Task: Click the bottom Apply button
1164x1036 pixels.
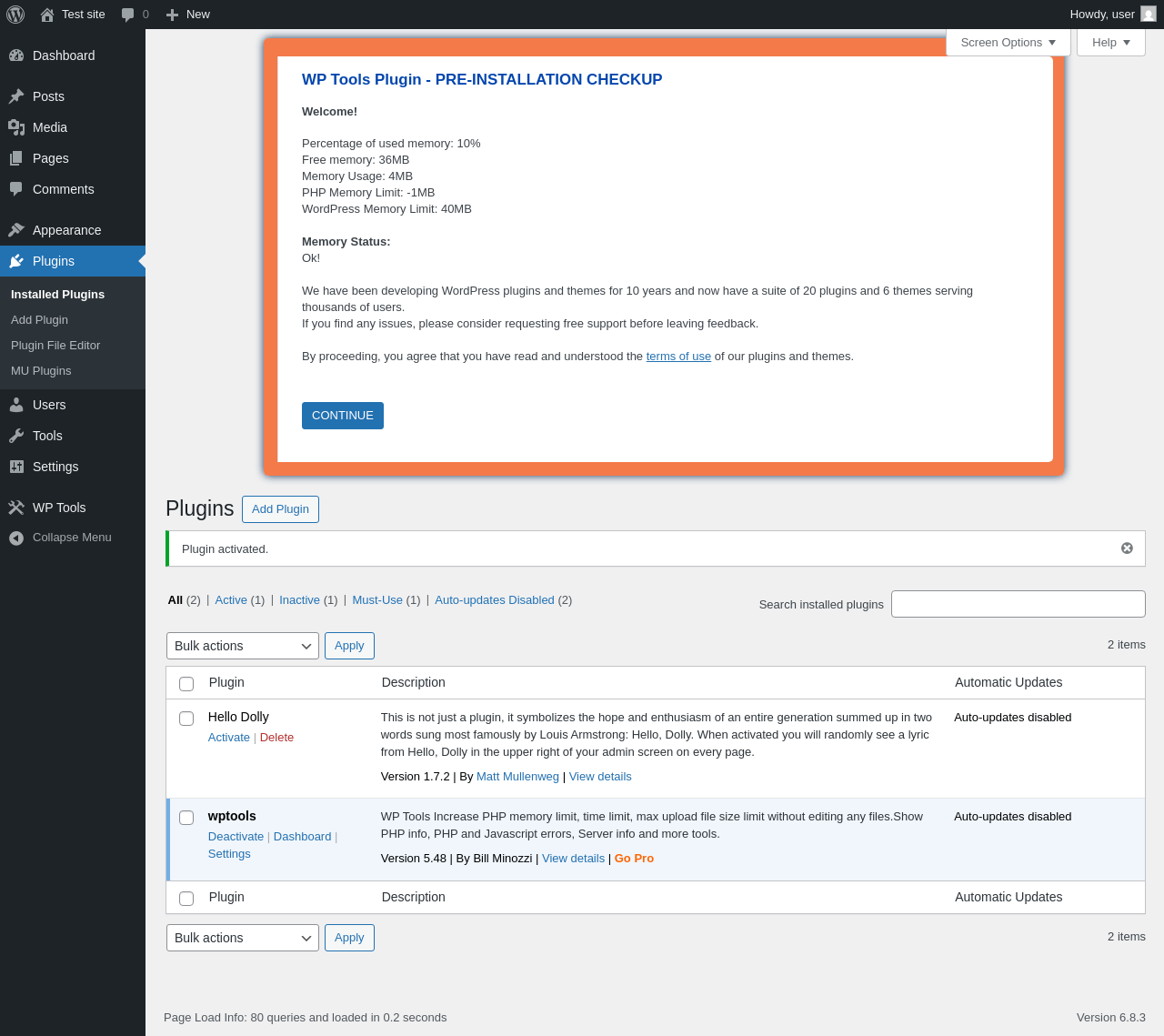Action: pos(349,938)
